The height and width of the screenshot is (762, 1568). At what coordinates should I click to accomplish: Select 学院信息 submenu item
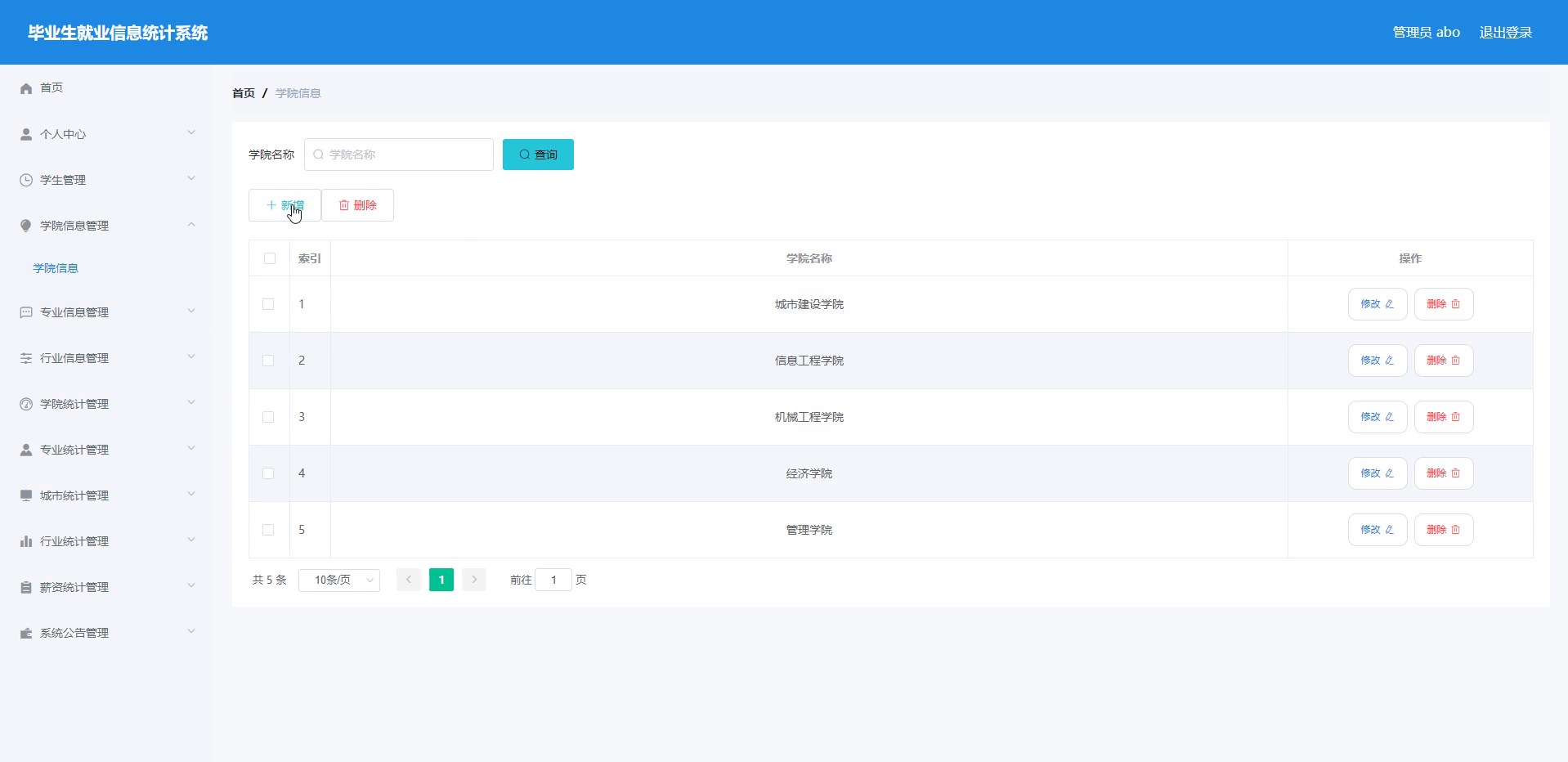tap(56, 268)
